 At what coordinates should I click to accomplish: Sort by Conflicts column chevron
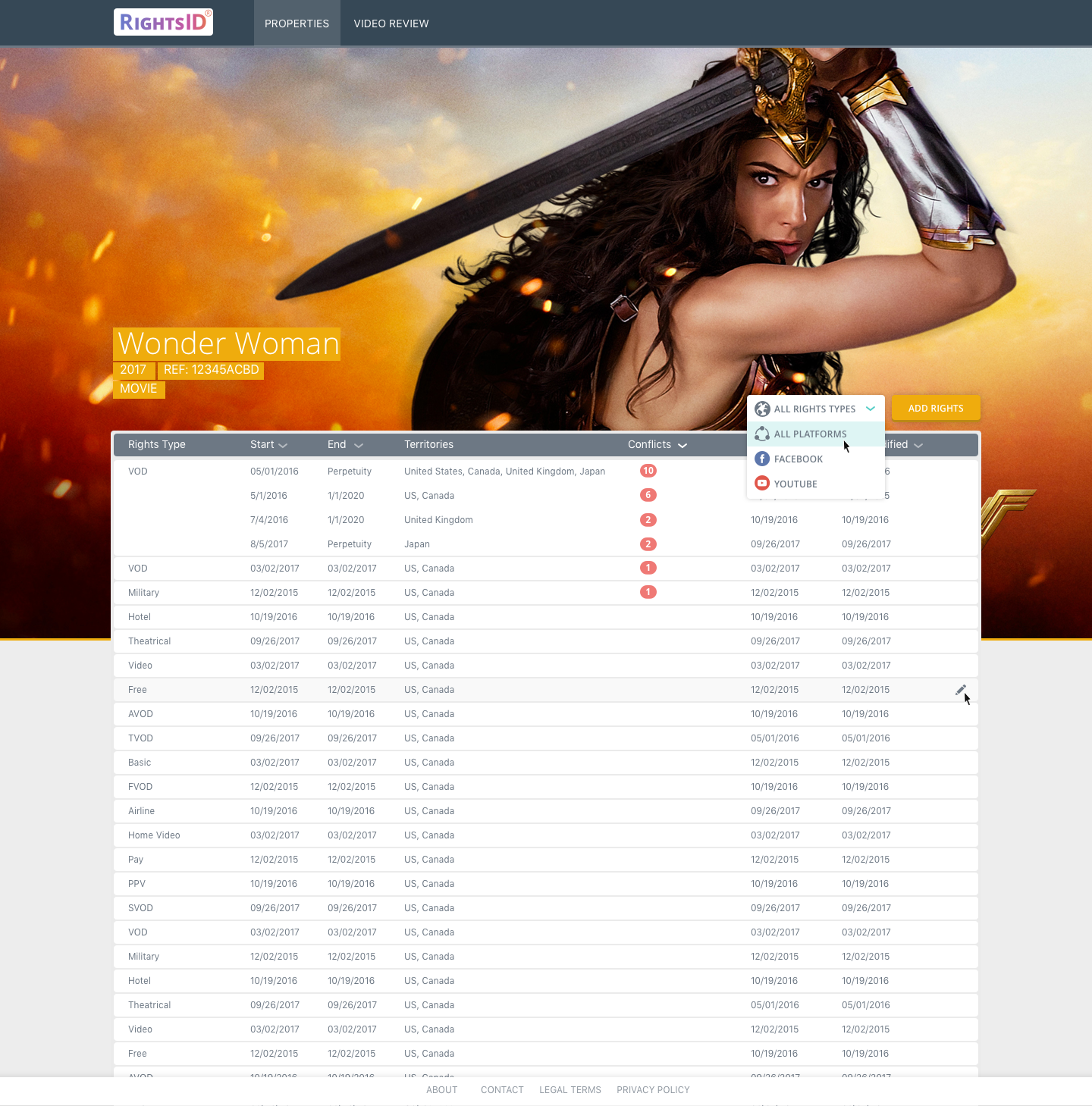[682, 446]
